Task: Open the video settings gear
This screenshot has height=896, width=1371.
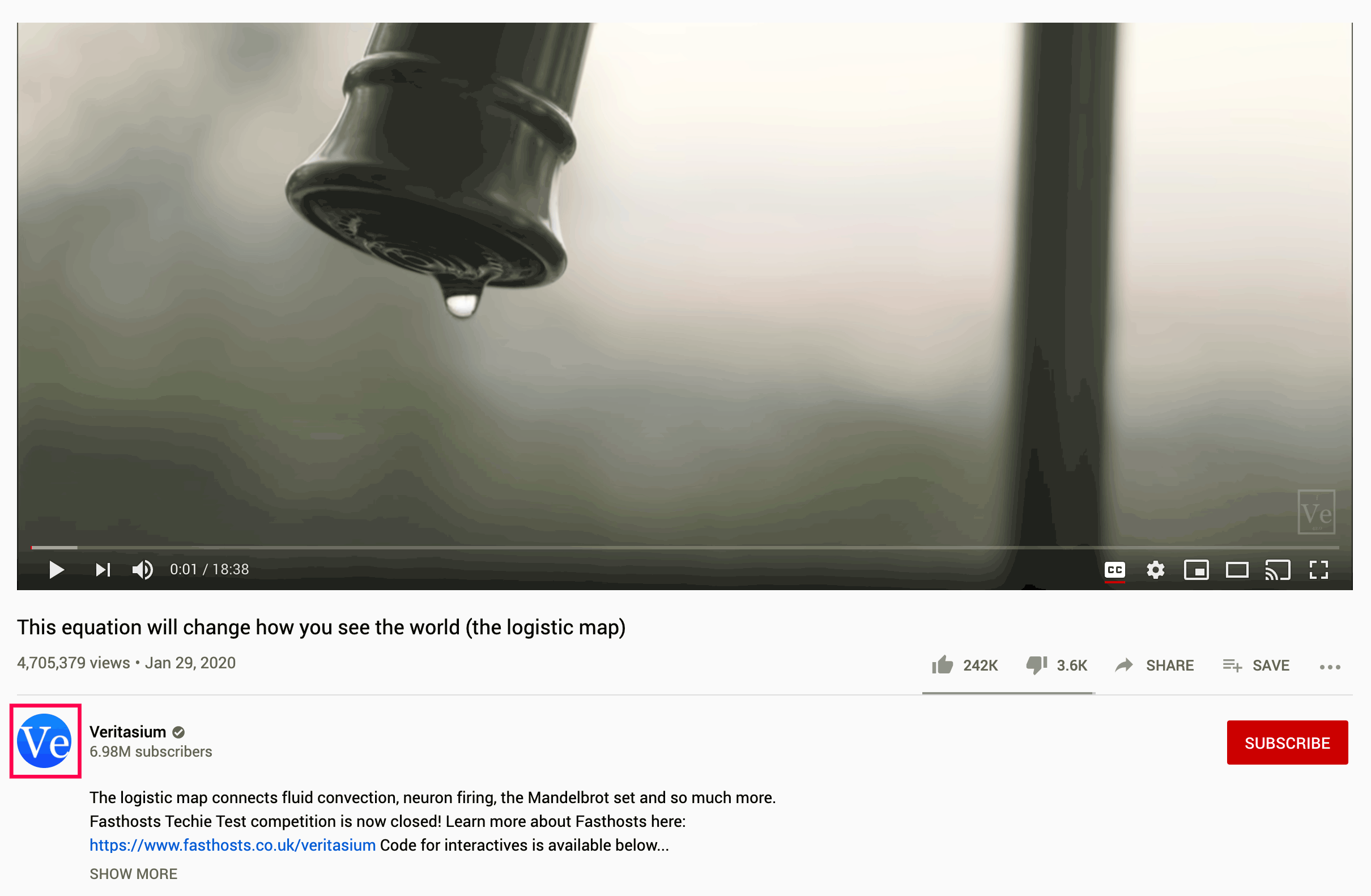Action: pos(1156,570)
